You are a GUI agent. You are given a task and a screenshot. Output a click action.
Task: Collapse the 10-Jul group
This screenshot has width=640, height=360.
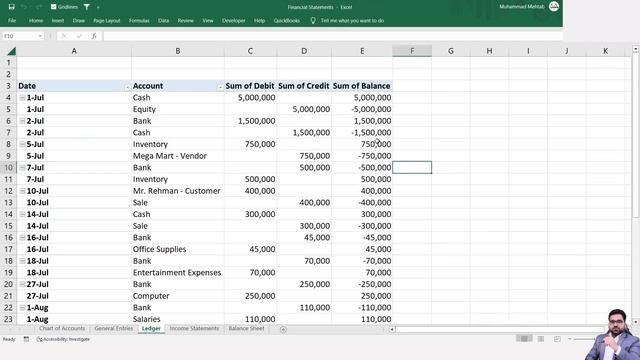point(22,191)
